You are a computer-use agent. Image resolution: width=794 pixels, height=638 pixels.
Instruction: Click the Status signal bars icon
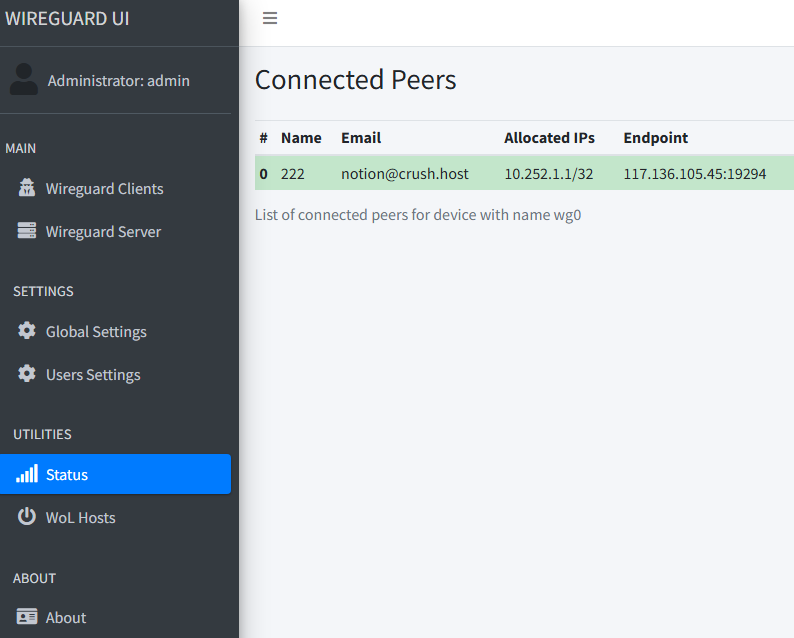(x=27, y=474)
